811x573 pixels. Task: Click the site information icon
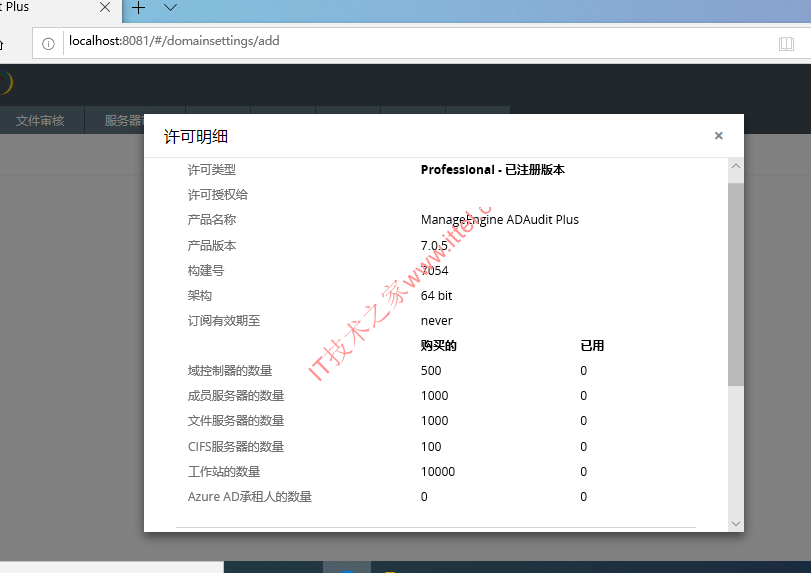click(x=48, y=44)
